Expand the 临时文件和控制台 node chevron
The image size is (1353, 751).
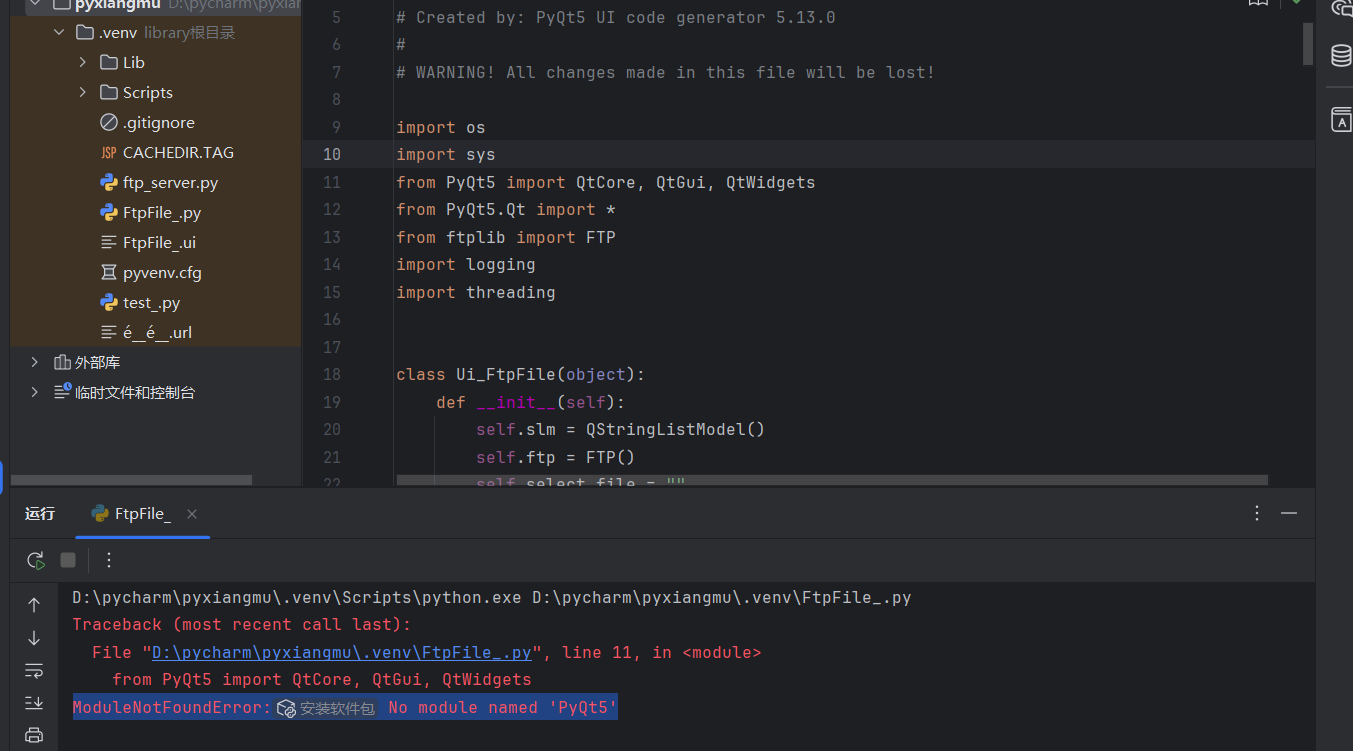tap(34, 392)
